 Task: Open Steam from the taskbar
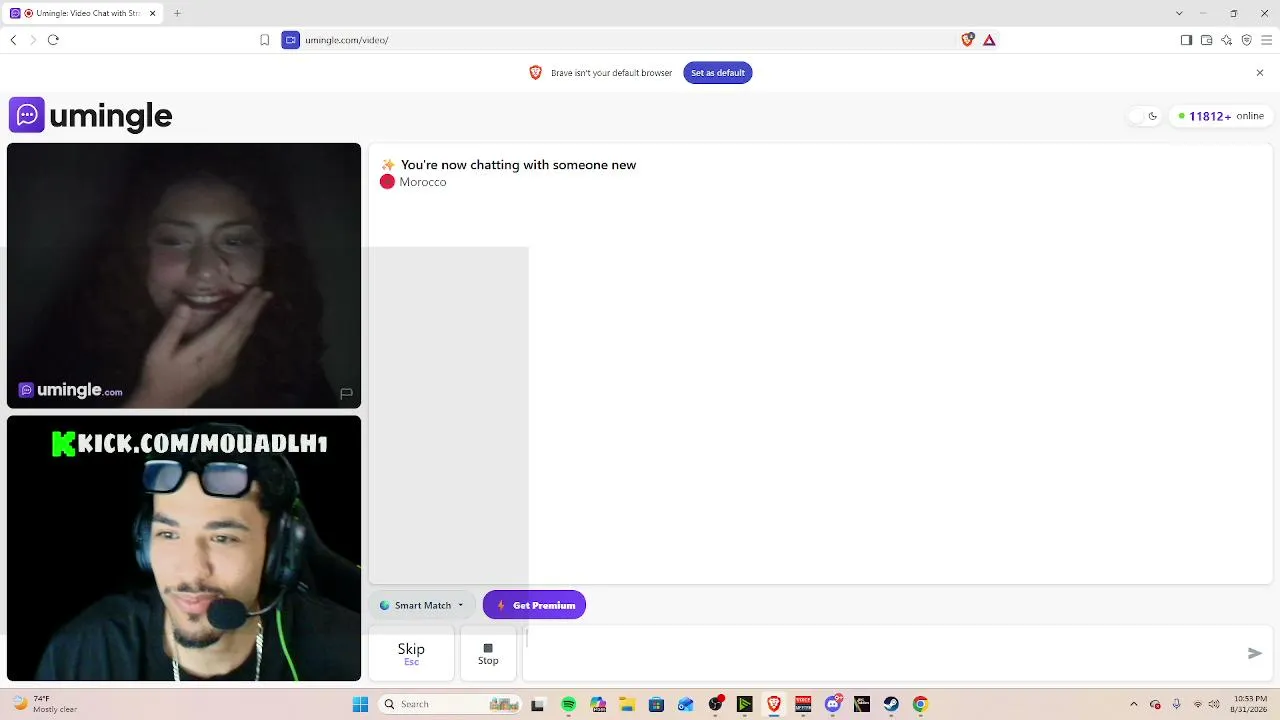click(x=891, y=704)
